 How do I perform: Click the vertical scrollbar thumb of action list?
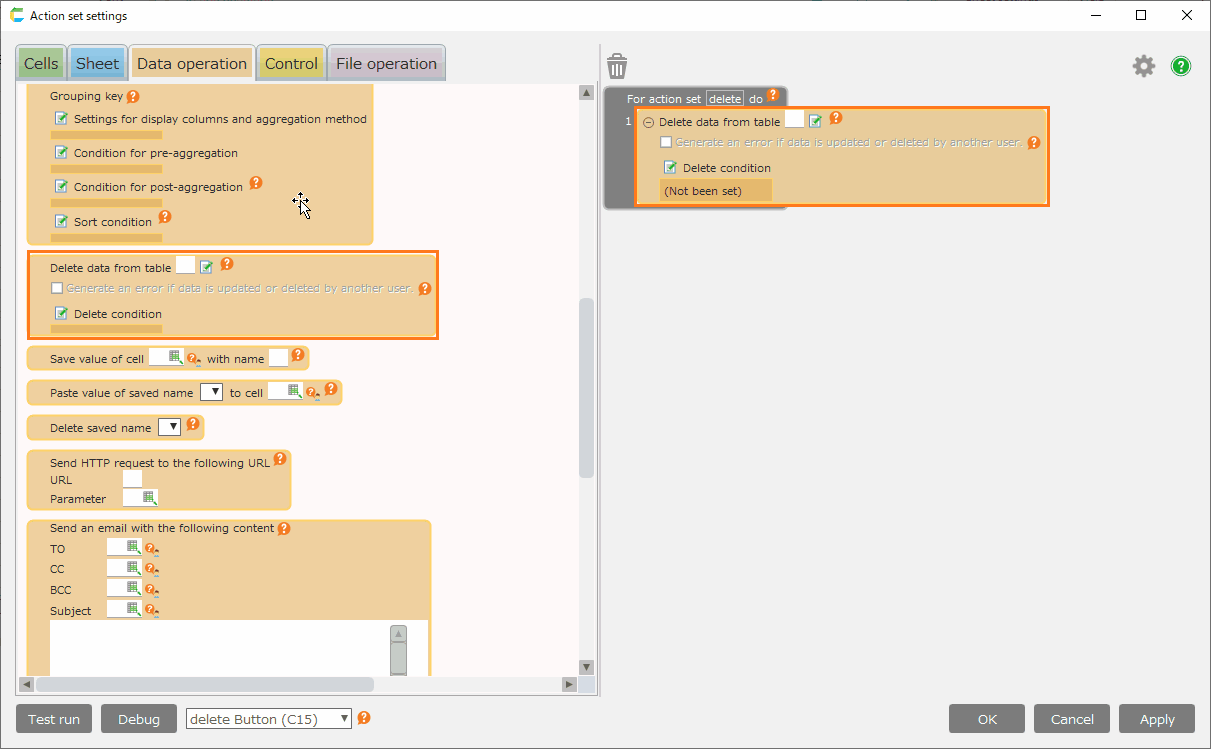coord(586,388)
